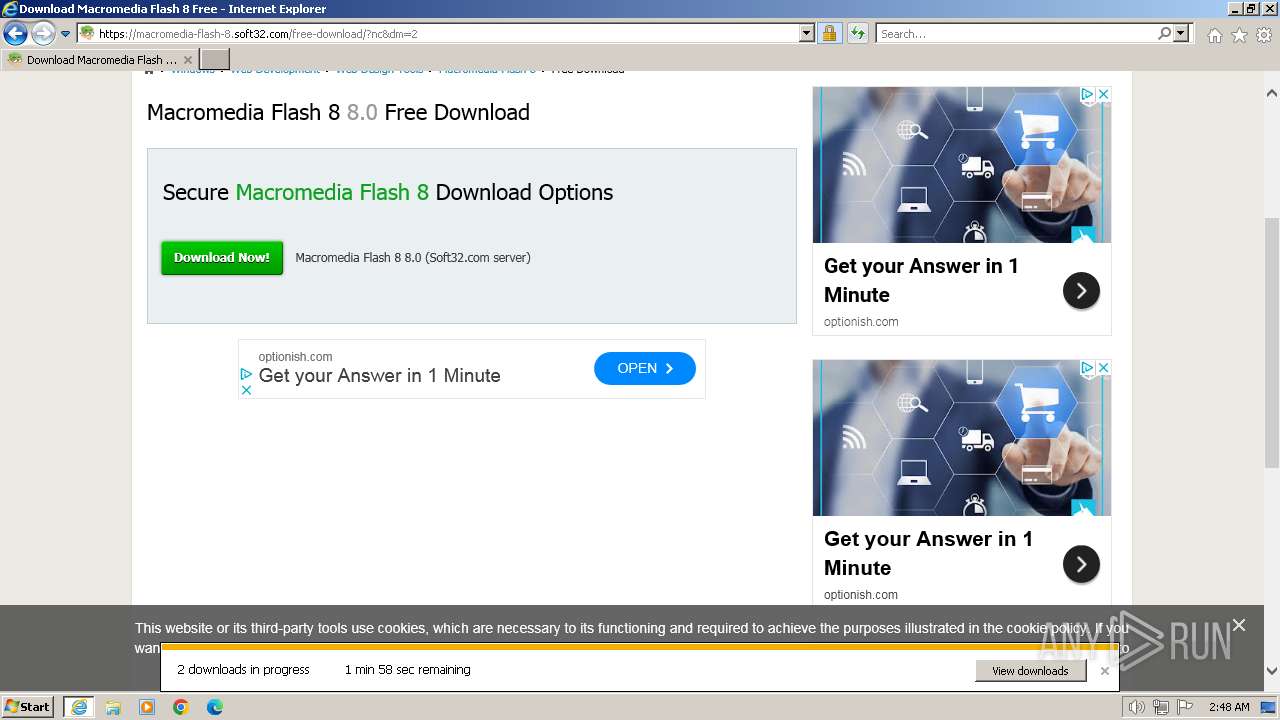1280x720 pixels.
Task: Click bottom sidebar 'Get your Answer in 1 Minute' headline
Action: [928, 553]
